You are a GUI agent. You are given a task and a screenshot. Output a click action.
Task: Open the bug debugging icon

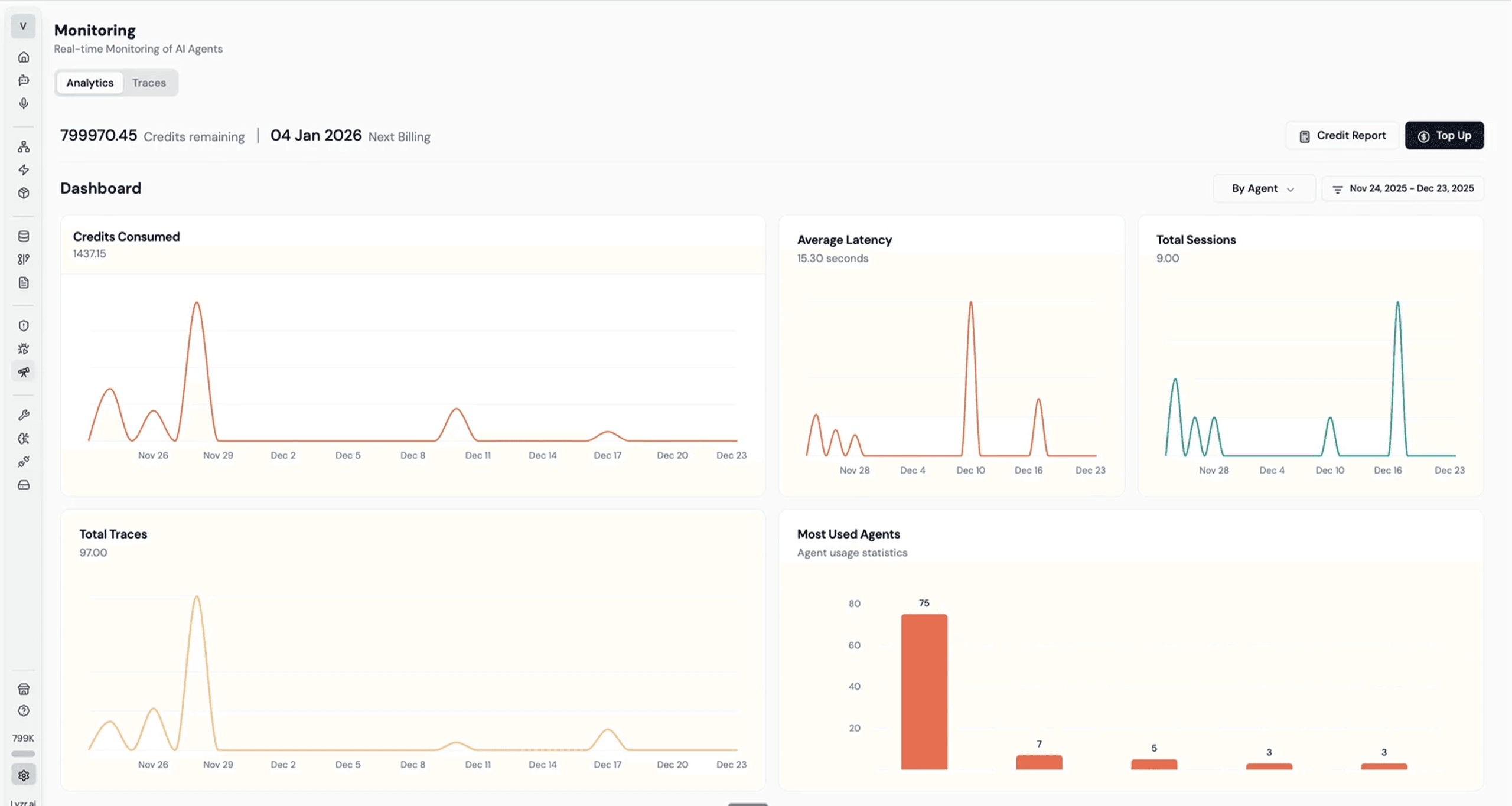(x=24, y=348)
